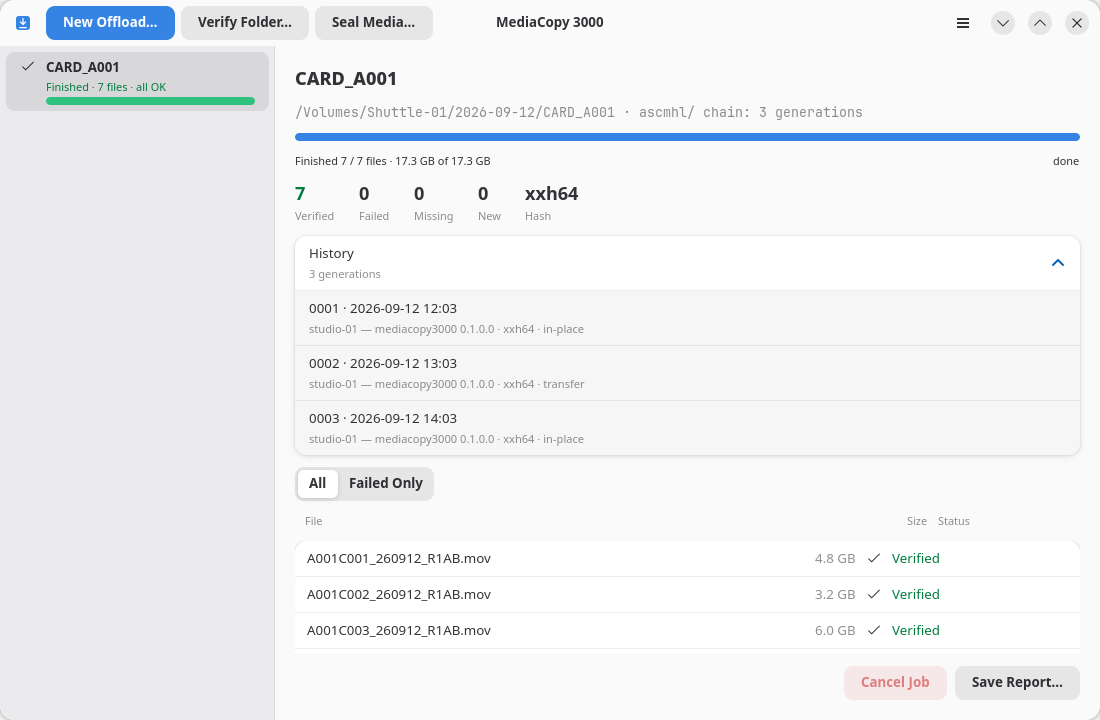1100x720 pixels.
Task: Select file A001C002_260912_R1AB.mov
Action: 688,594
